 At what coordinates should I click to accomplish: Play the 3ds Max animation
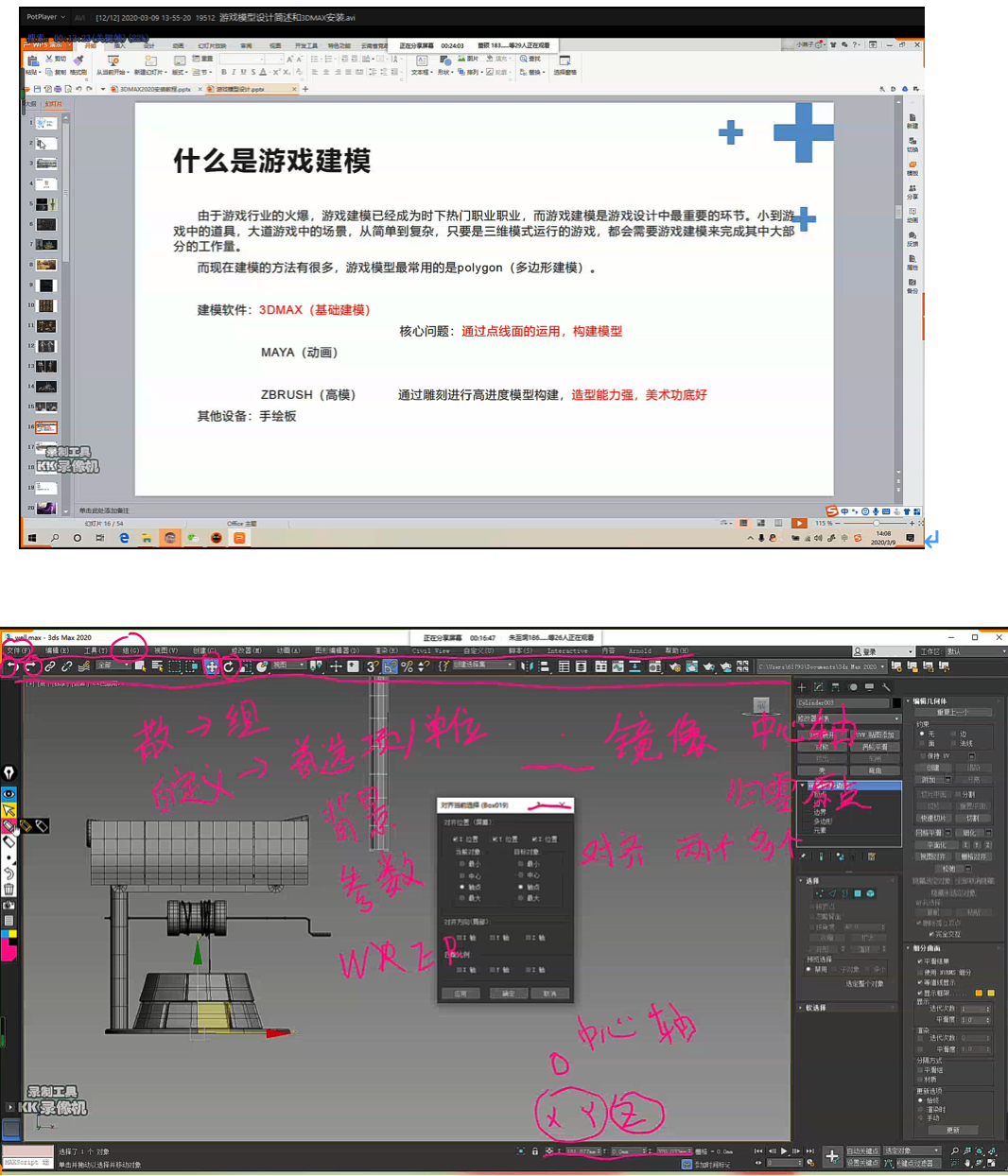click(x=784, y=1151)
